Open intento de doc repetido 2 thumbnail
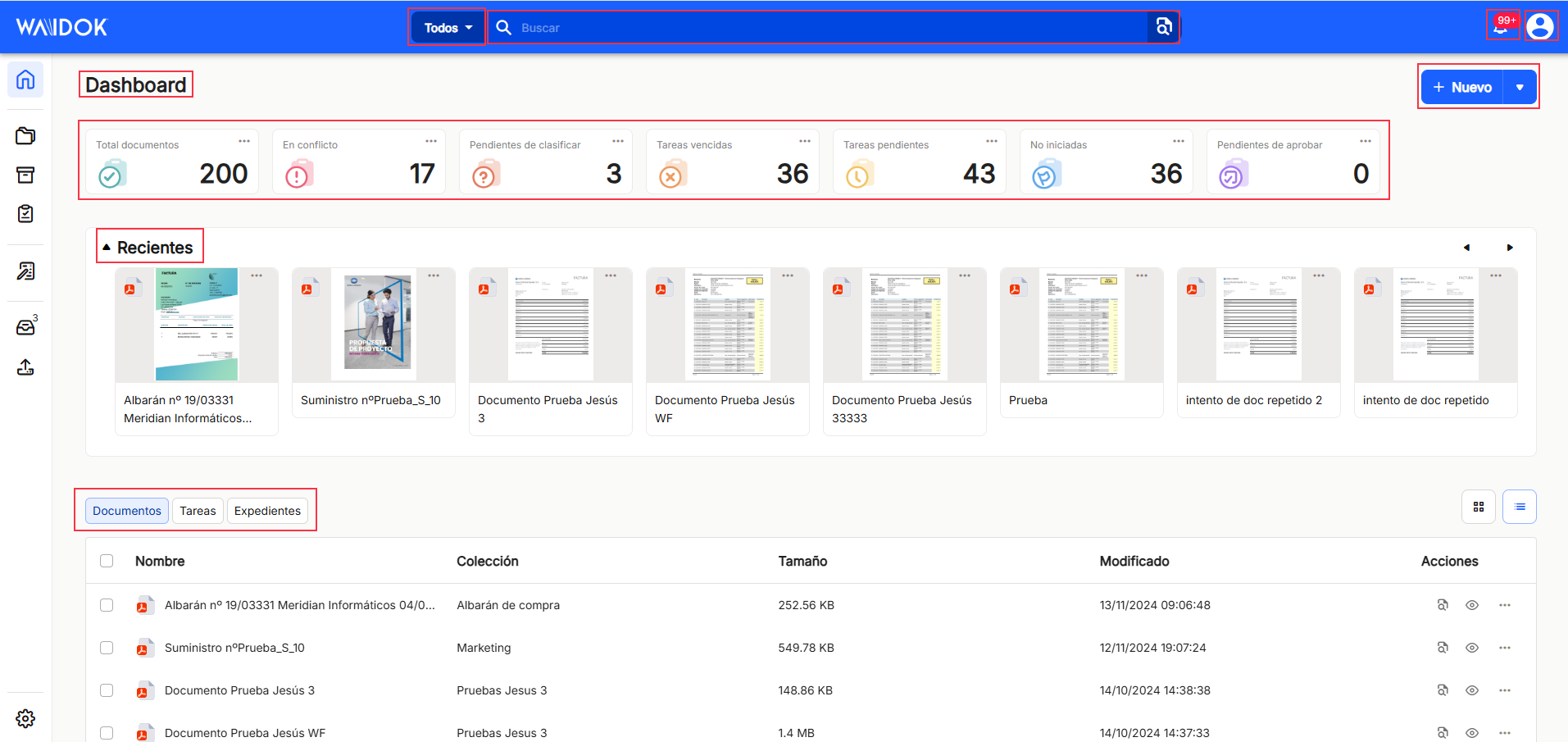The image size is (1568, 742). [x=1259, y=325]
